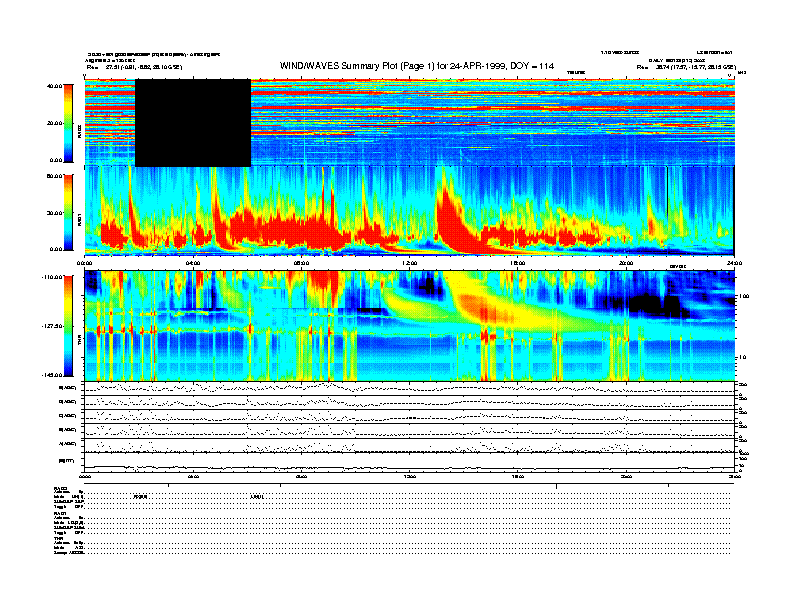Click the WIND/WAVES Summary Plot title
The image size is (792, 612).
pos(417,66)
